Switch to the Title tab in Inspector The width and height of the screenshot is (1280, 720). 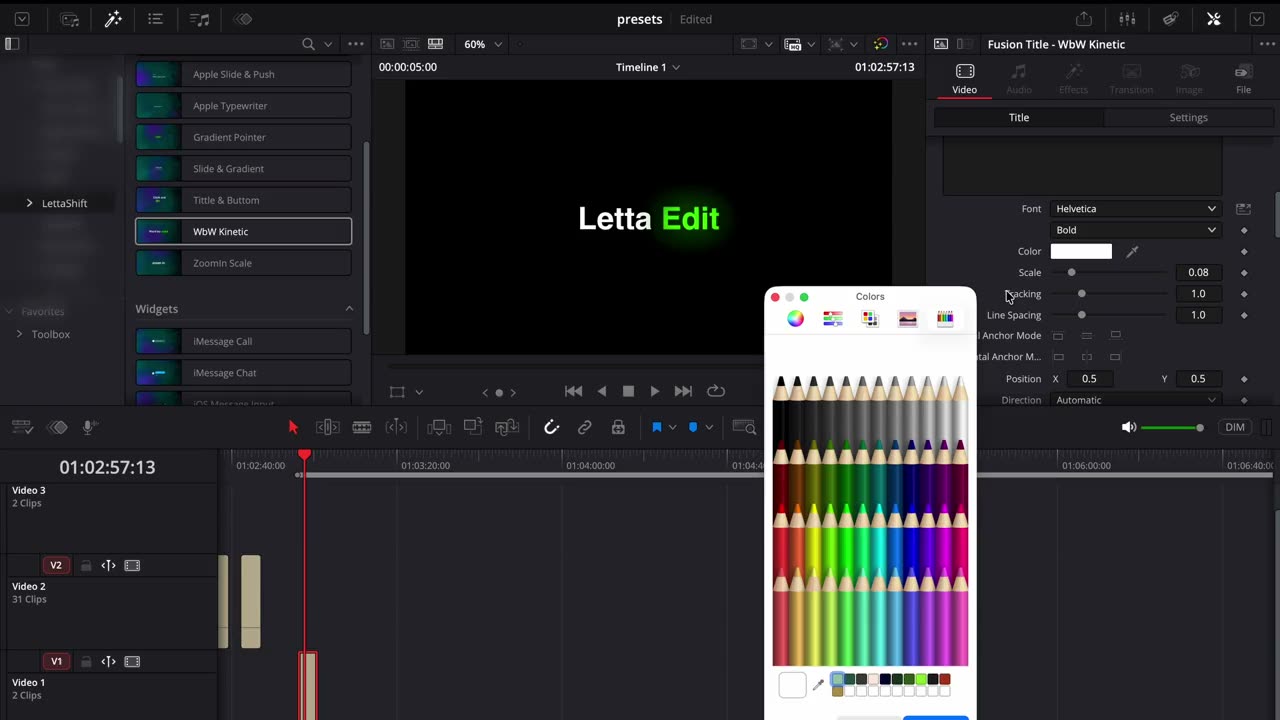(1019, 118)
